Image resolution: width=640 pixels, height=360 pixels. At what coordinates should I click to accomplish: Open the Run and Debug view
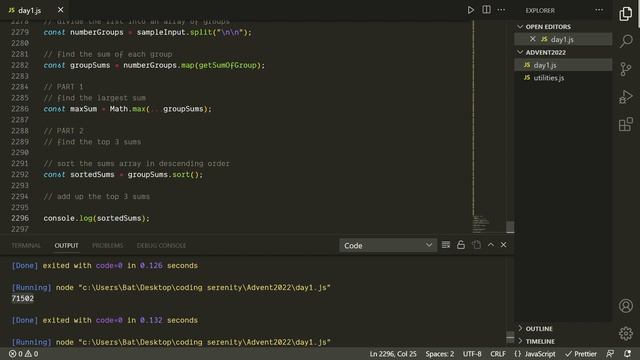(x=626, y=97)
